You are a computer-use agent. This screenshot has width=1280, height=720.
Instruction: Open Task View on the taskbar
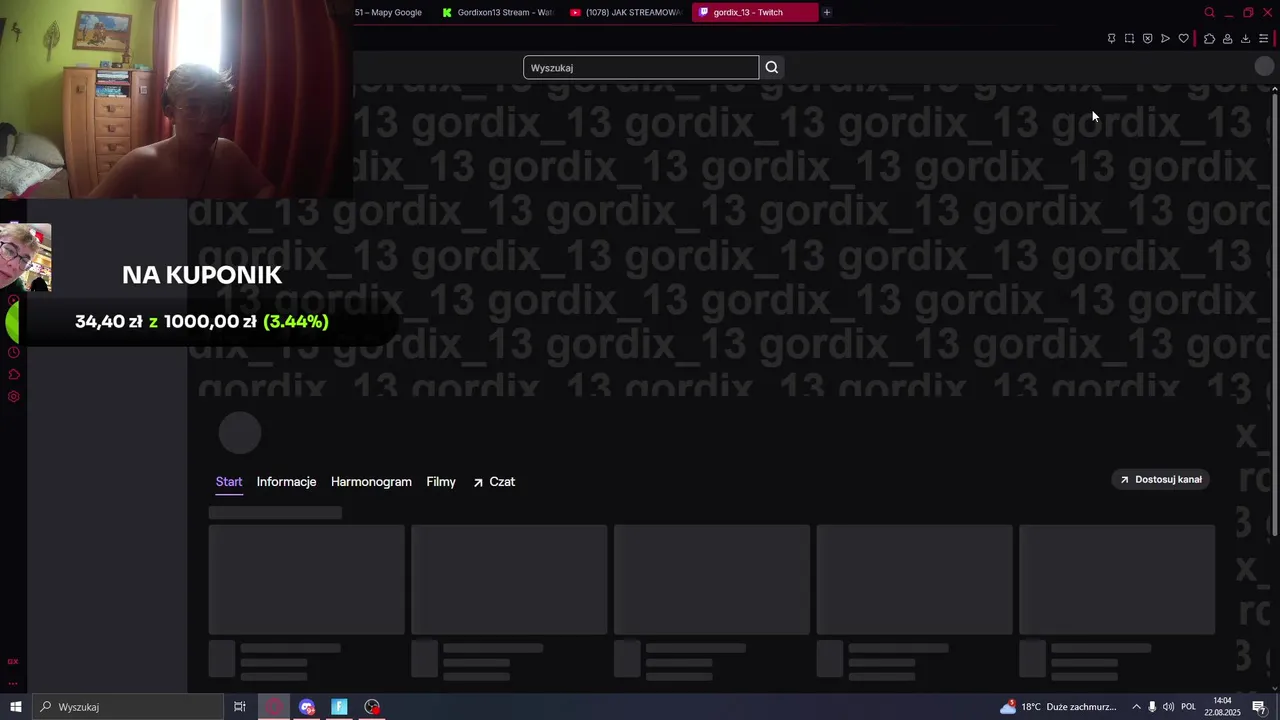[240, 707]
